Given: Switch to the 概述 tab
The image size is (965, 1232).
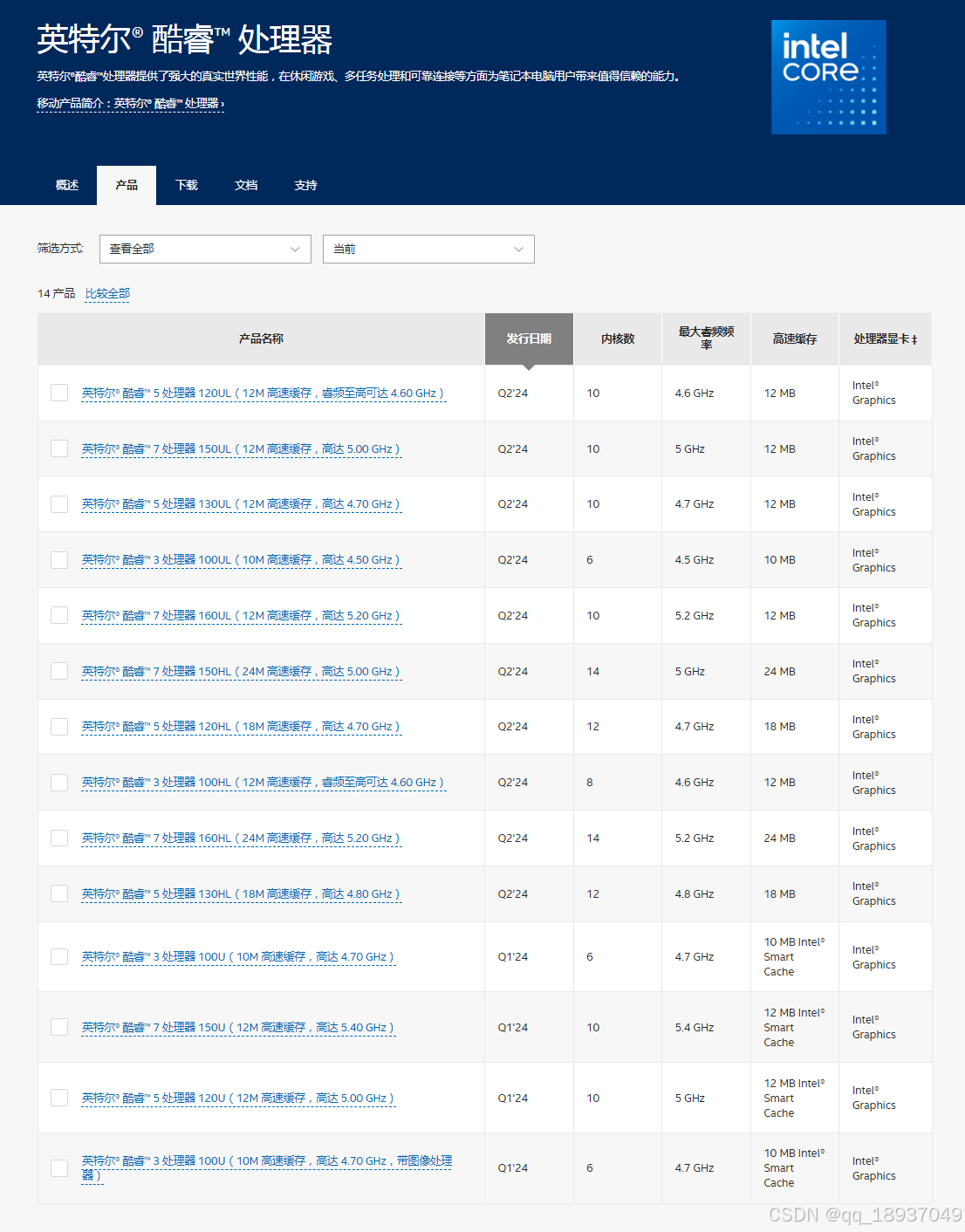Looking at the screenshot, I should pyautogui.click(x=67, y=185).
